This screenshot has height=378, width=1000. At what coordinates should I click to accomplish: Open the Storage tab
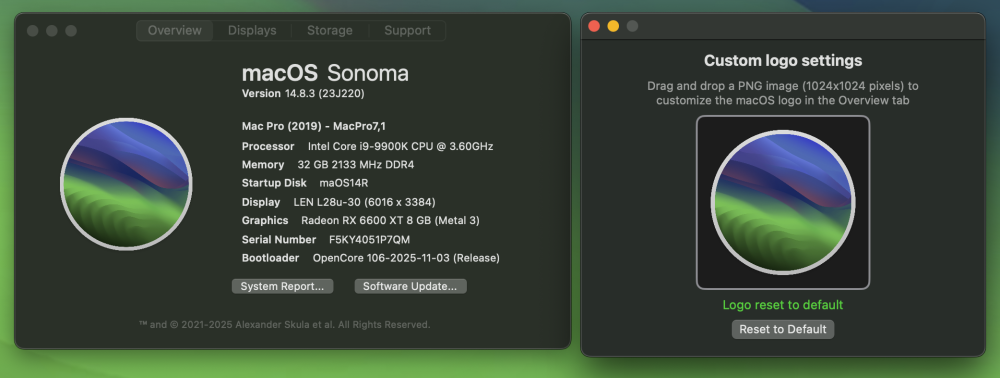coord(330,31)
